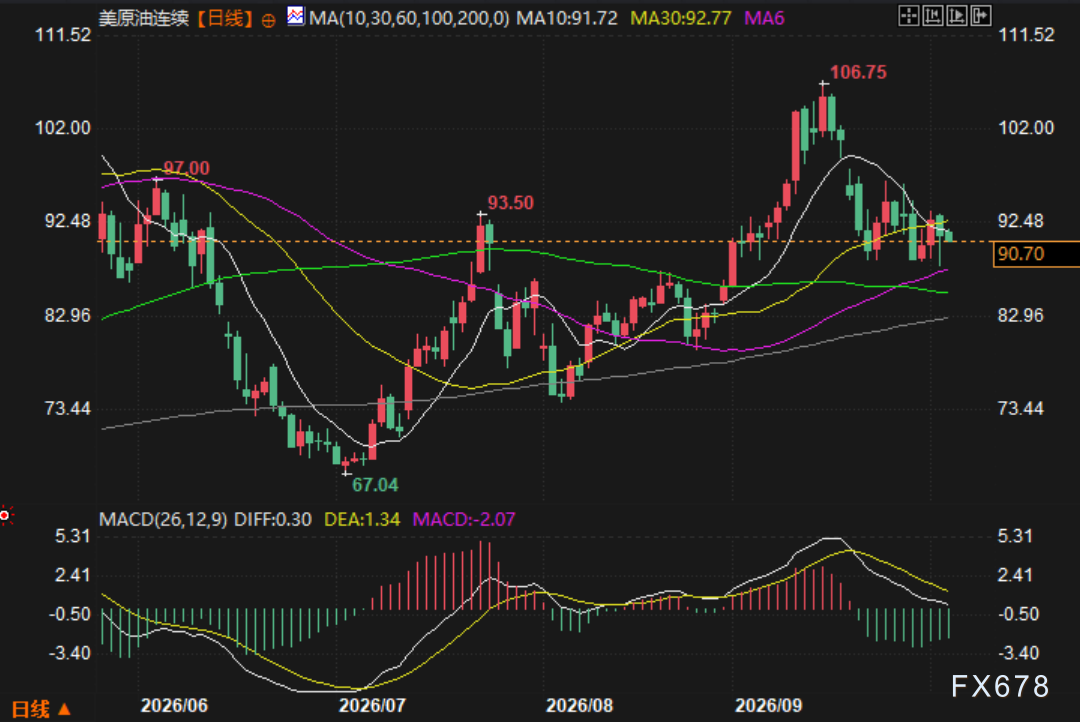The width and height of the screenshot is (1080, 722).
Task: Click the 2026/07 date axis label
Action: click(x=372, y=705)
